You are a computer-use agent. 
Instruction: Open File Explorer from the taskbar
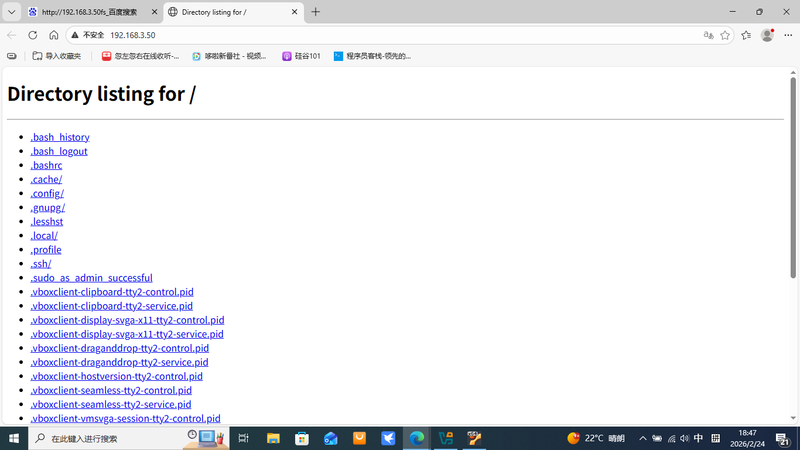point(273,438)
